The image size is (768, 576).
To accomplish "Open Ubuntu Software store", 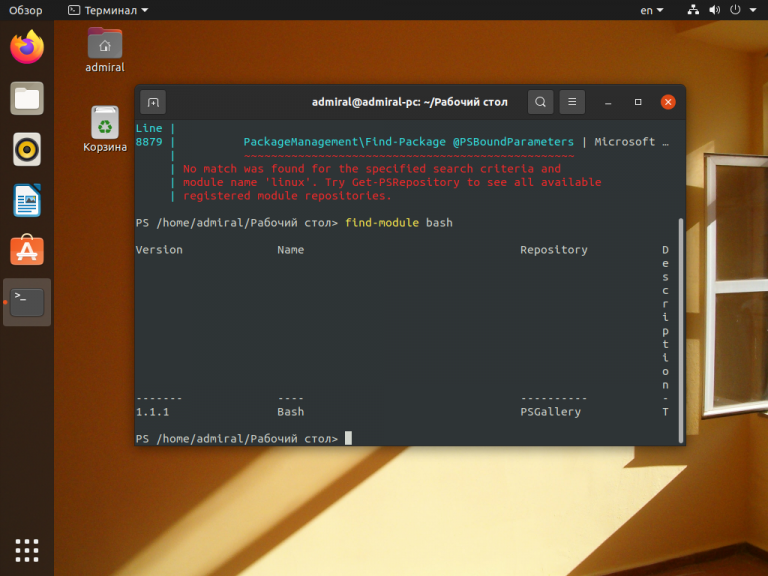I will [27, 251].
